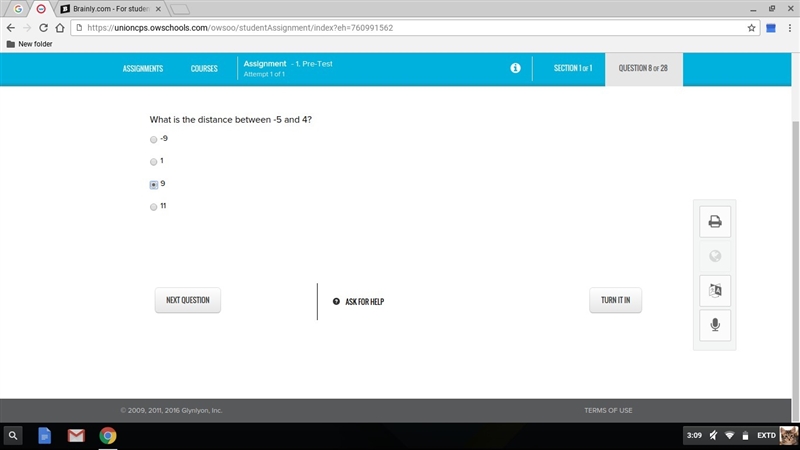This screenshot has height=450, width=800.
Task: Open the Assignments menu
Action: click(x=143, y=68)
